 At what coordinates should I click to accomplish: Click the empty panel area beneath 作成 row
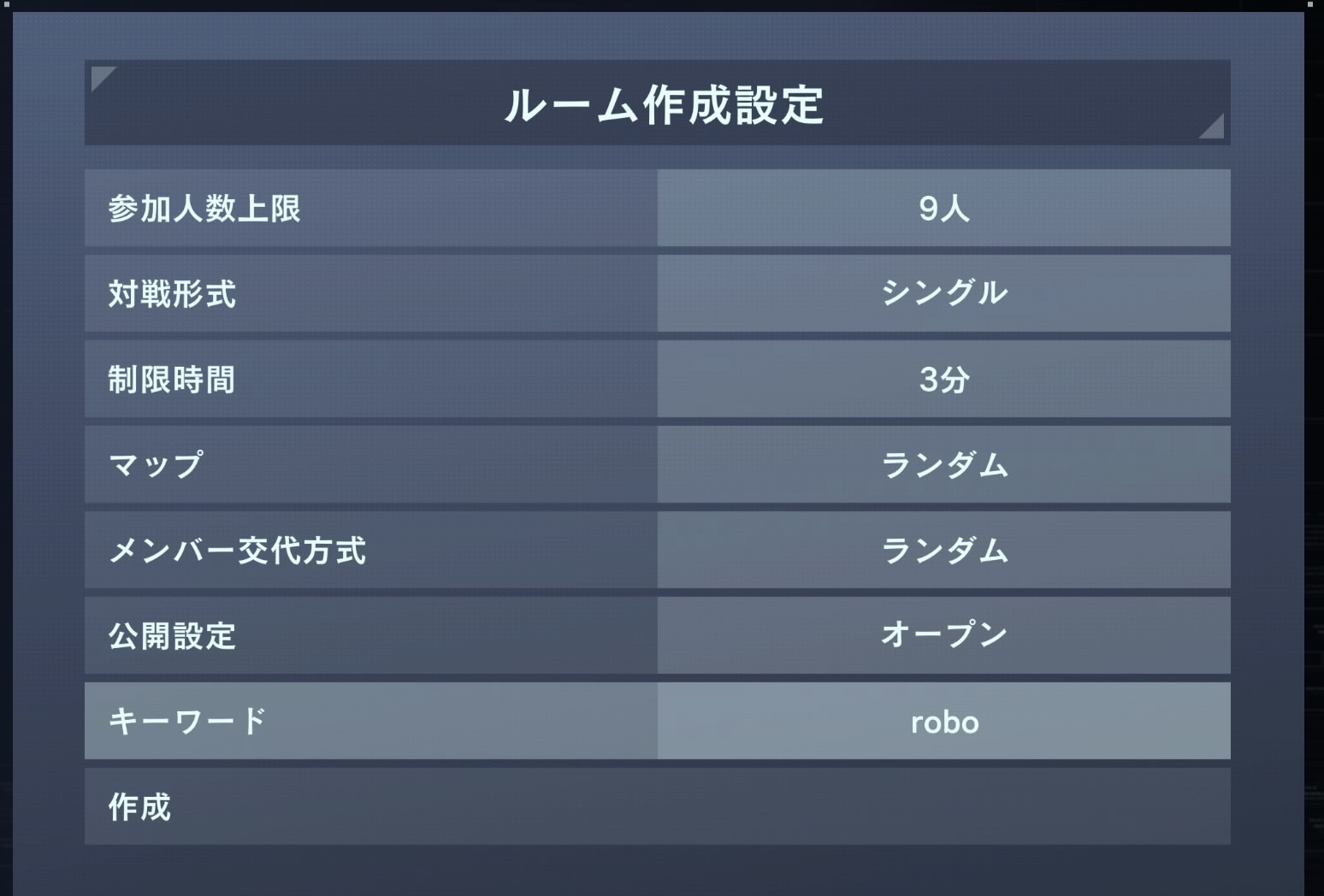(x=657, y=870)
